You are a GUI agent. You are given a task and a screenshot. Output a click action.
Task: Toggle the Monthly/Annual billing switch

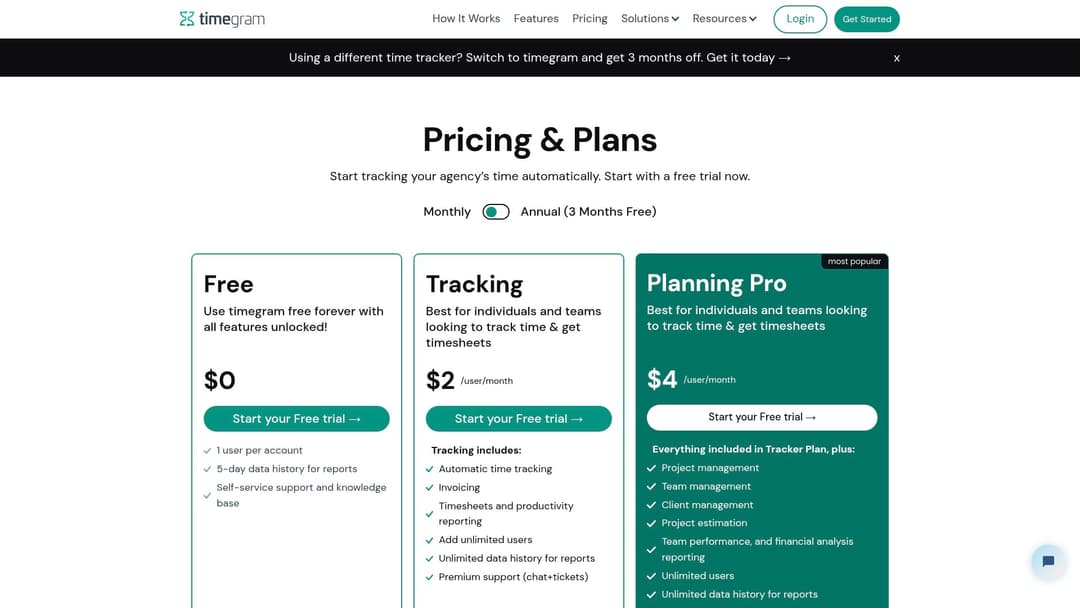point(496,212)
